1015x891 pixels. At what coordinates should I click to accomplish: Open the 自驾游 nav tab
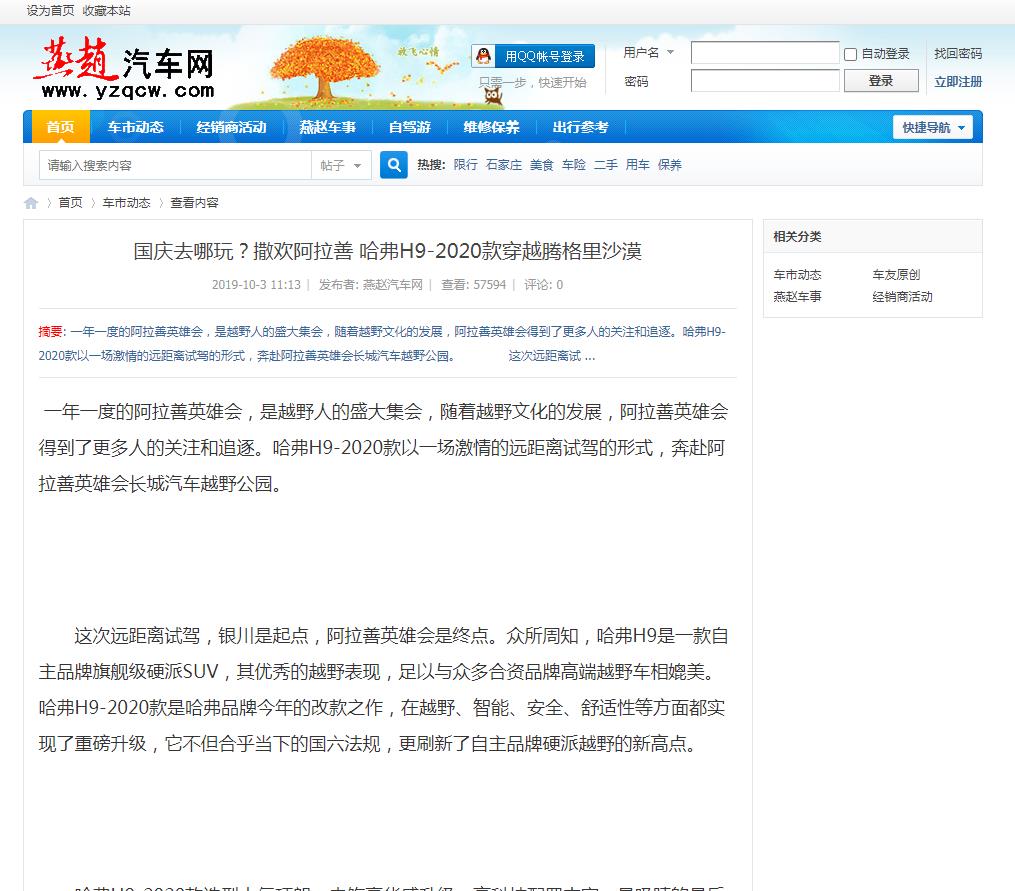point(410,127)
